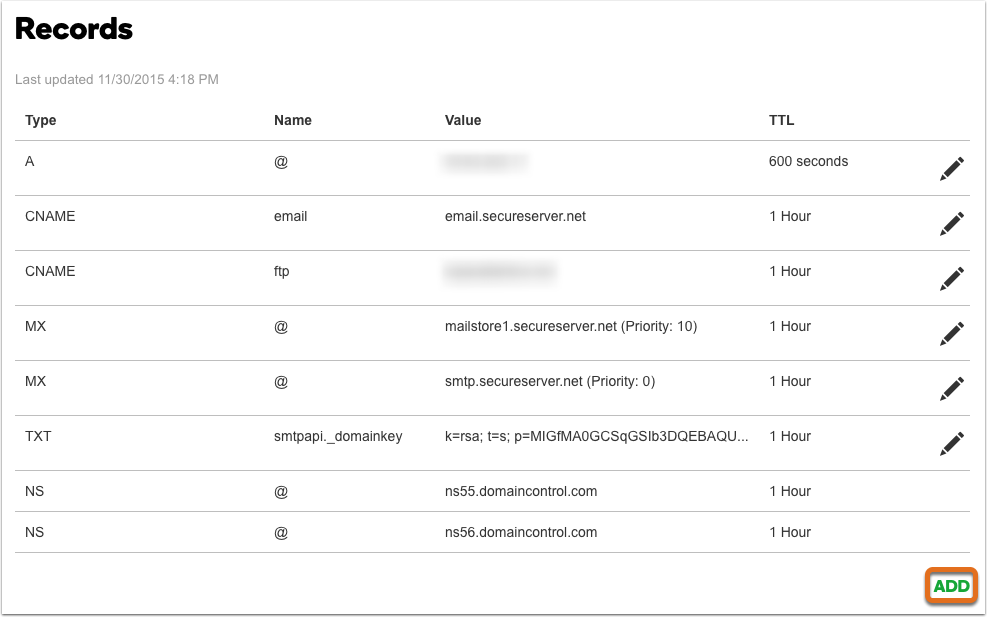
Task: Click the Last updated timestamp text
Action: (116, 79)
